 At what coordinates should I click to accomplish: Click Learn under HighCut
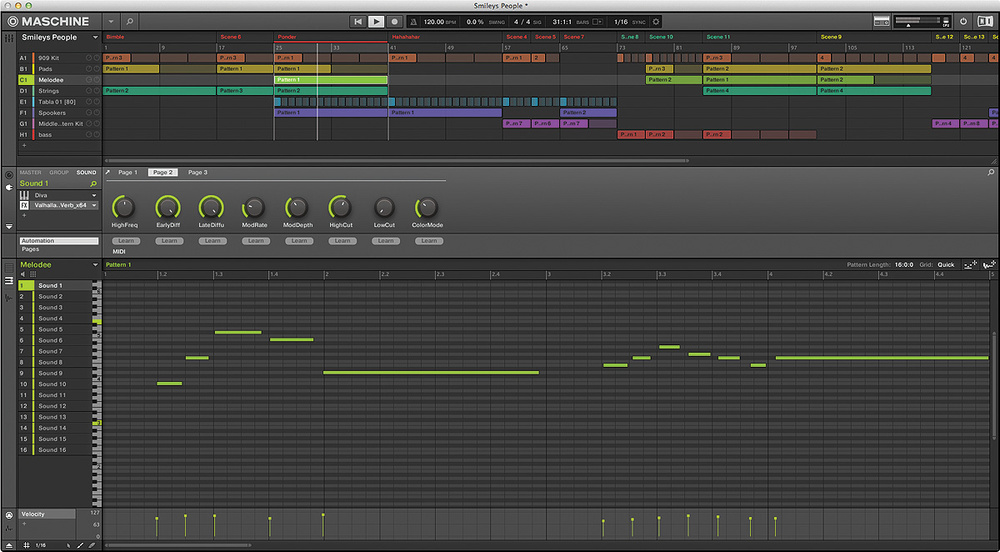point(342,241)
